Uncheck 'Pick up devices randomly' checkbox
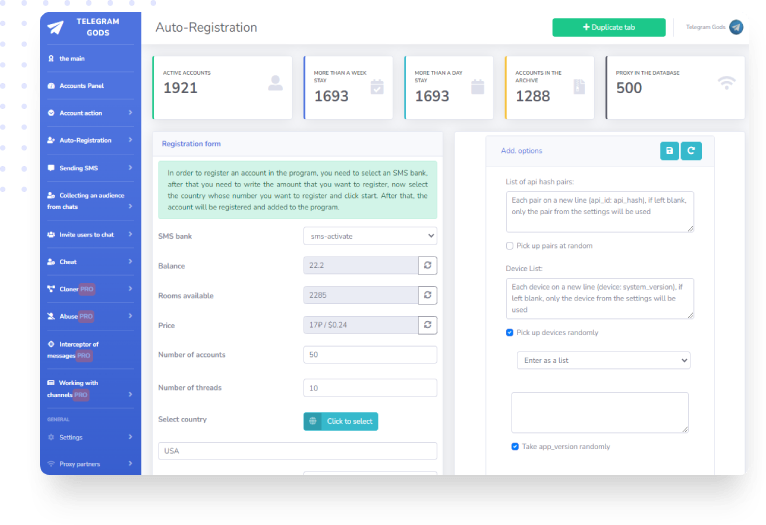The height and width of the screenshot is (525, 766). (510, 333)
